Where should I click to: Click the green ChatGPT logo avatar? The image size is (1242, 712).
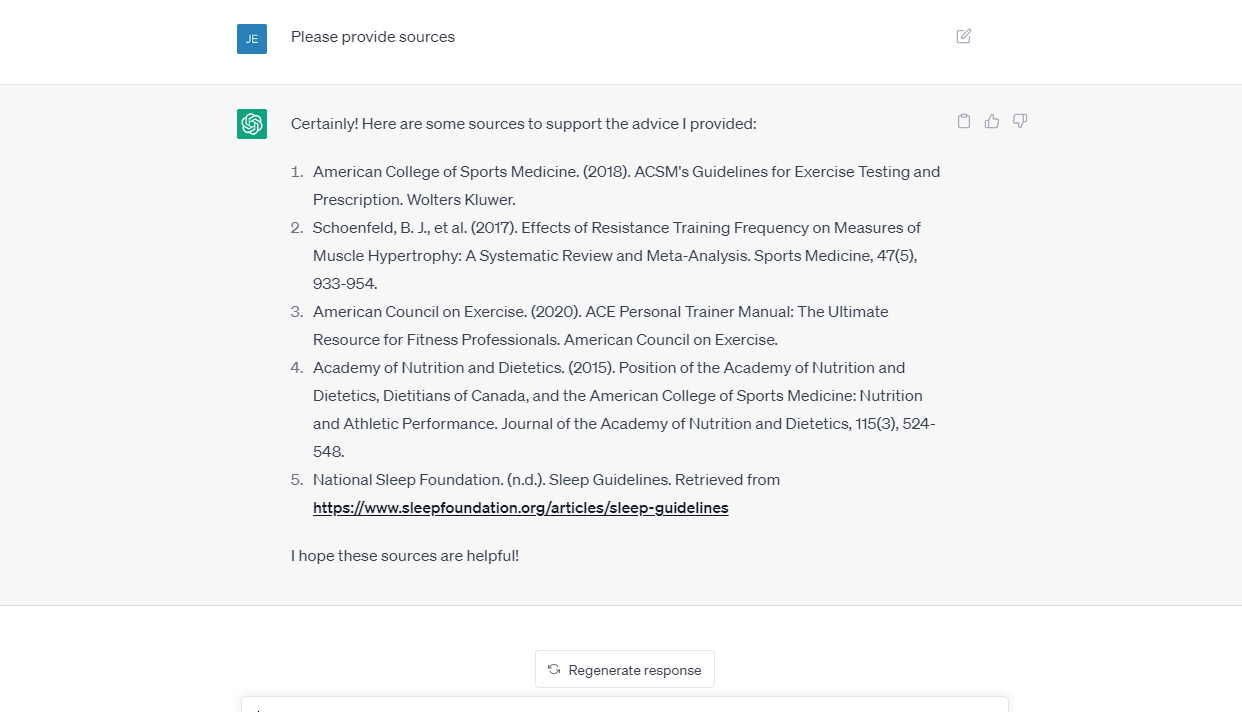(252, 124)
